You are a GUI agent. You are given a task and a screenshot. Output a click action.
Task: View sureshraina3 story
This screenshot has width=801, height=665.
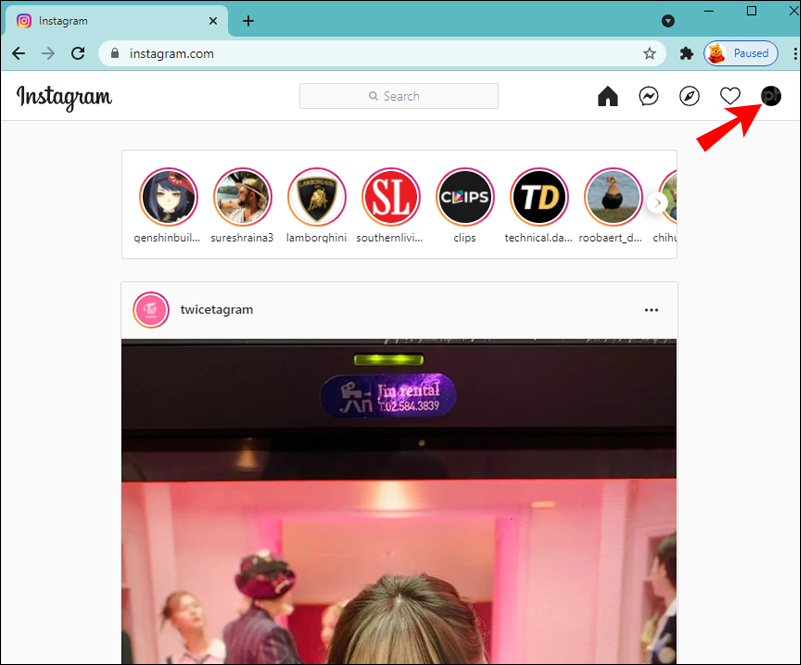242,197
